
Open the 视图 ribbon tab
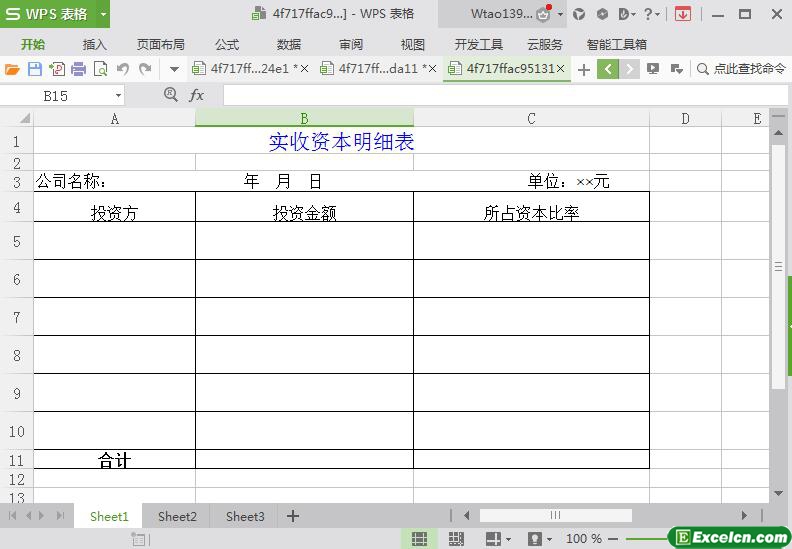click(x=413, y=44)
